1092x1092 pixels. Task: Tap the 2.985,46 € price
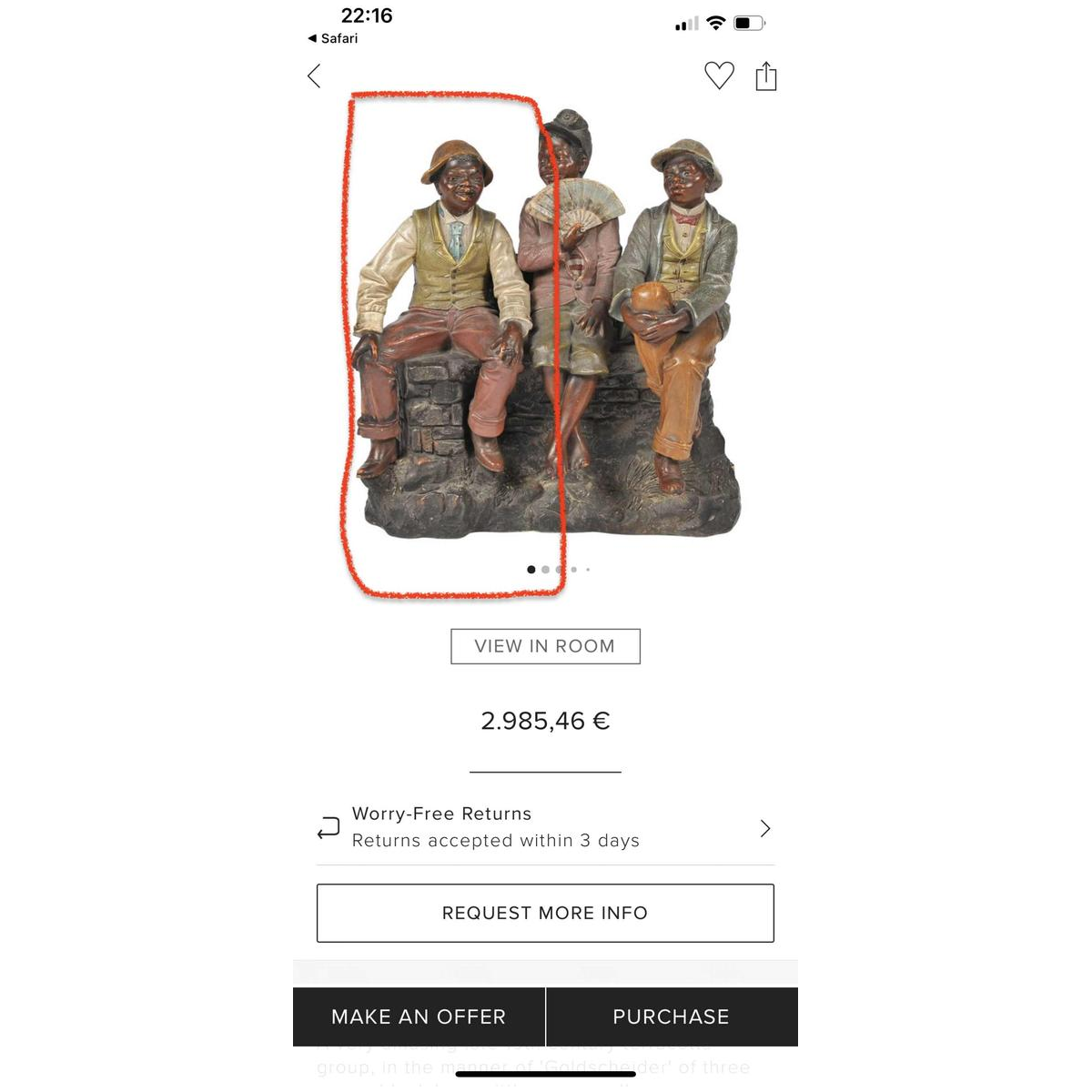545,721
